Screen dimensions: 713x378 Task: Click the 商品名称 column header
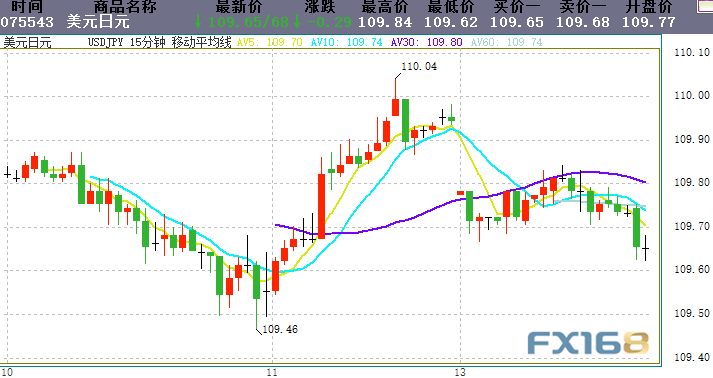[x=125, y=7]
